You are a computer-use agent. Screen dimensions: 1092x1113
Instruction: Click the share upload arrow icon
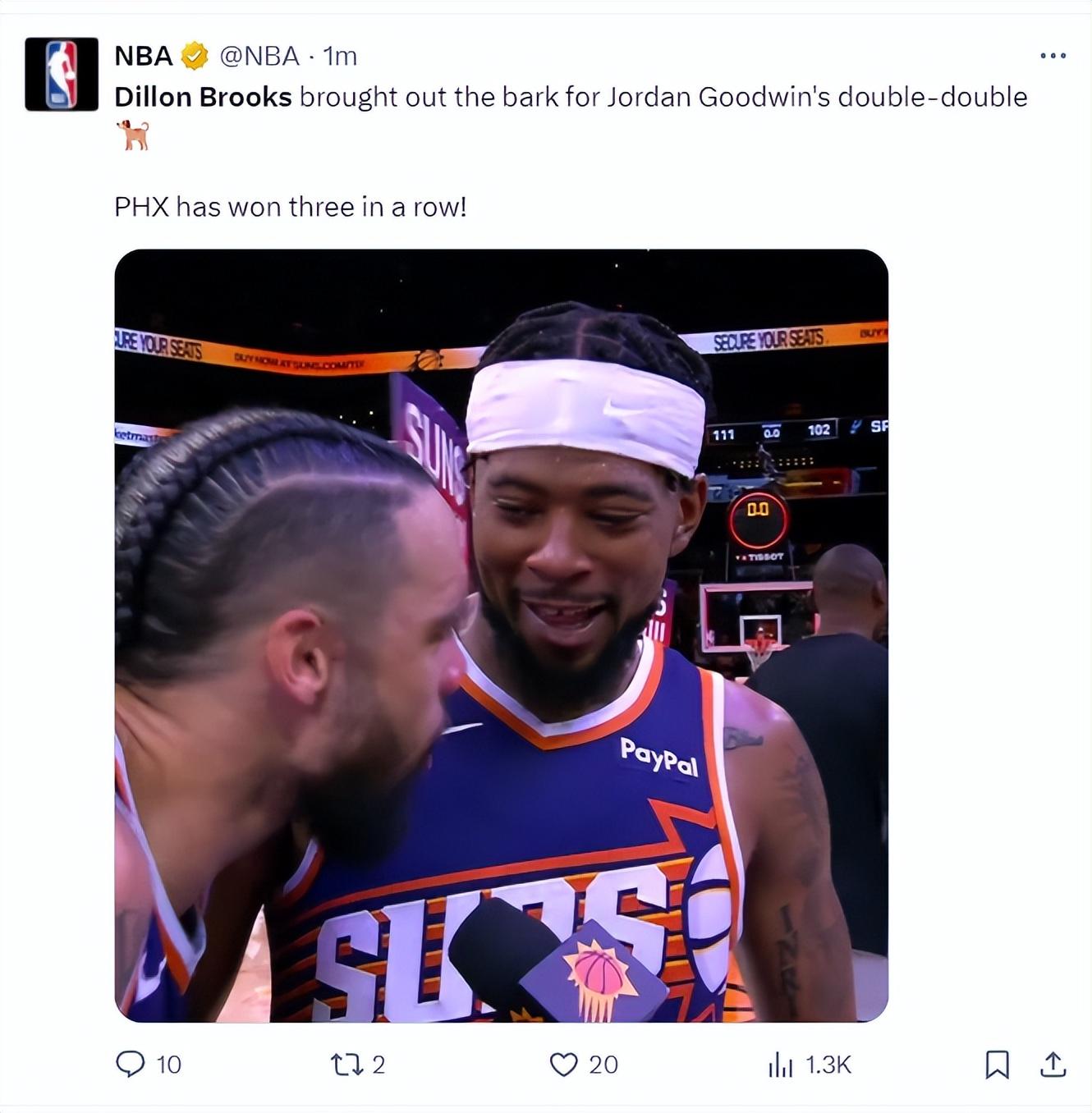point(1053,1065)
